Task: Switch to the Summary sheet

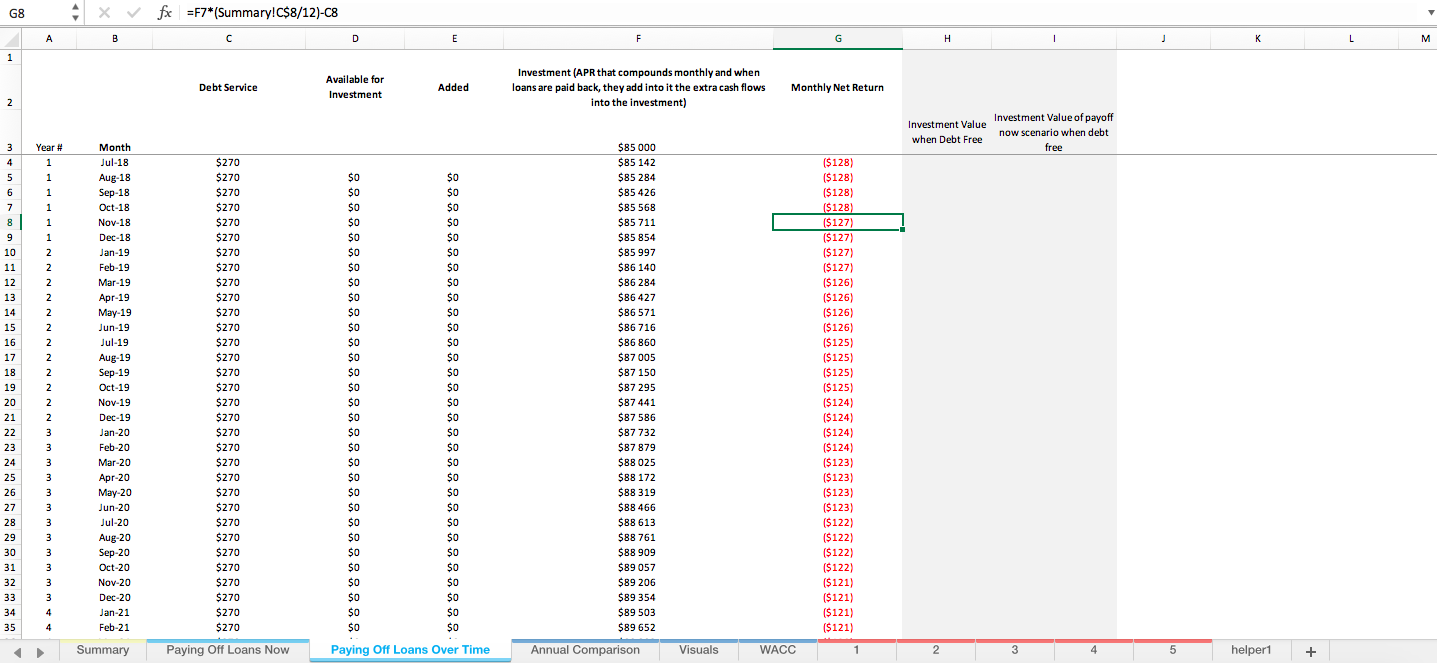Action: pos(101,650)
